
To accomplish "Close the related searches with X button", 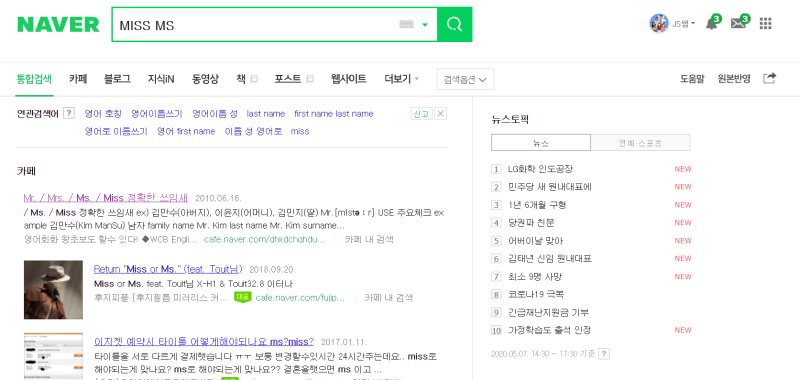I will (441, 114).
